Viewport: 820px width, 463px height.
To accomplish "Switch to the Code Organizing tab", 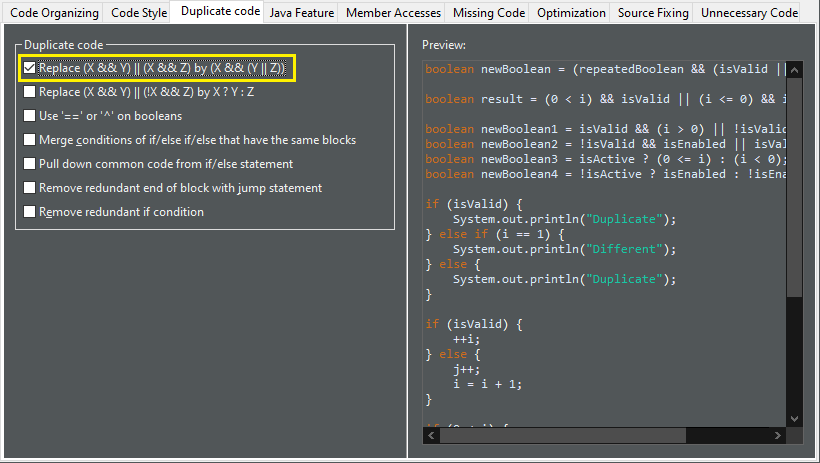I will click(x=54, y=13).
